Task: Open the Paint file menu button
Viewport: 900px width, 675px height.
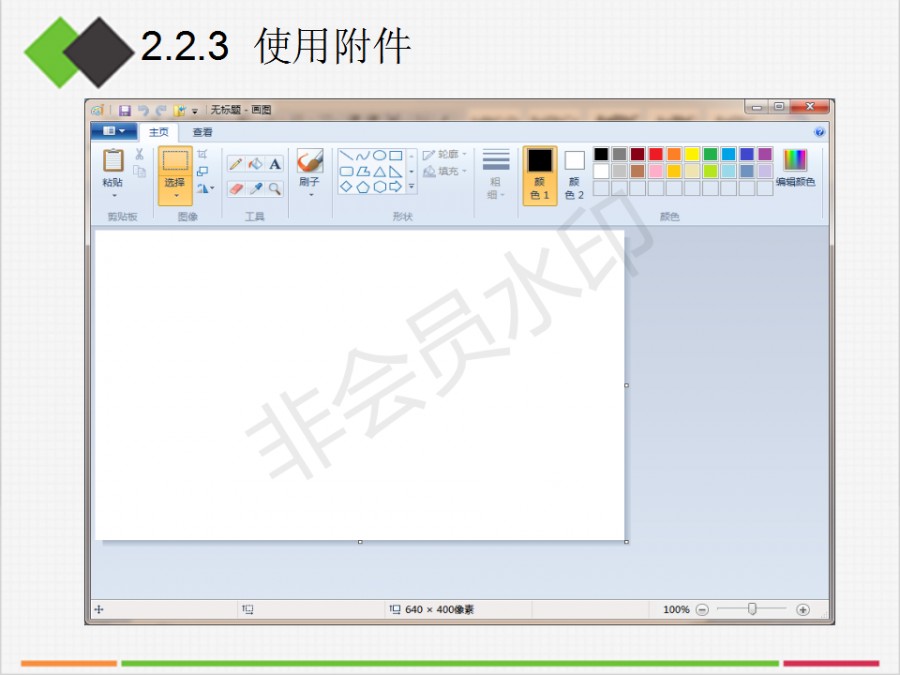Action: 113,132
